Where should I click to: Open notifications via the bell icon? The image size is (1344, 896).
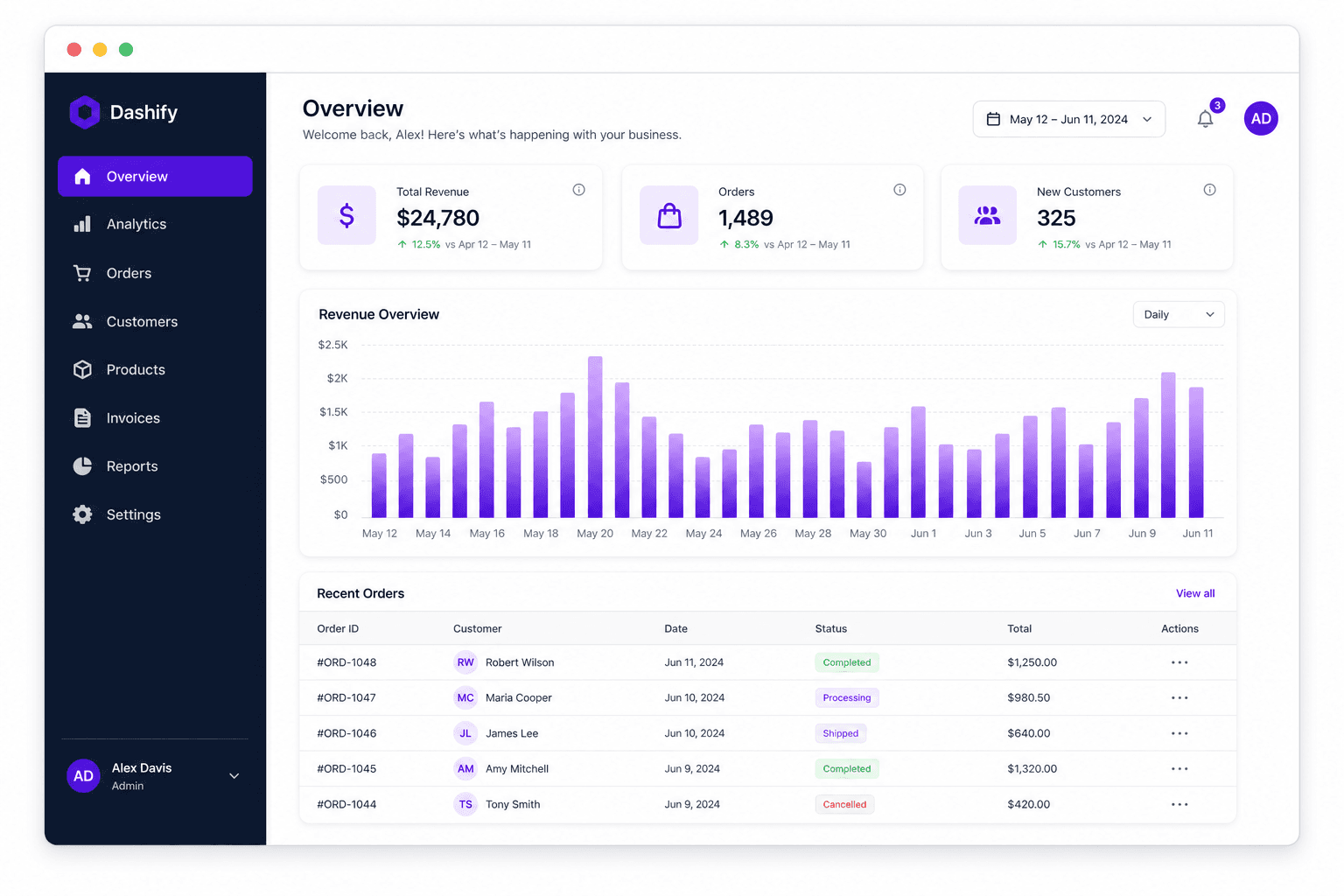pyautogui.click(x=1205, y=120)
